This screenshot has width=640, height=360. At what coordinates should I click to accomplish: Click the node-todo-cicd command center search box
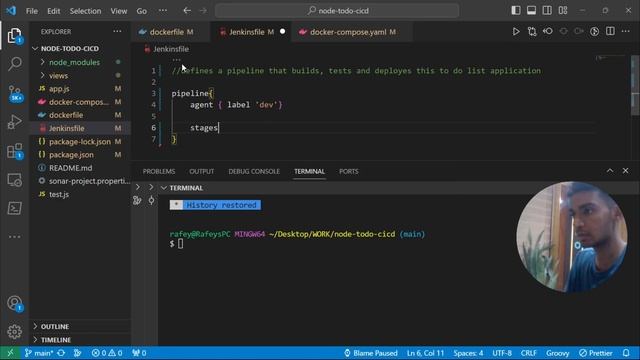337,11
